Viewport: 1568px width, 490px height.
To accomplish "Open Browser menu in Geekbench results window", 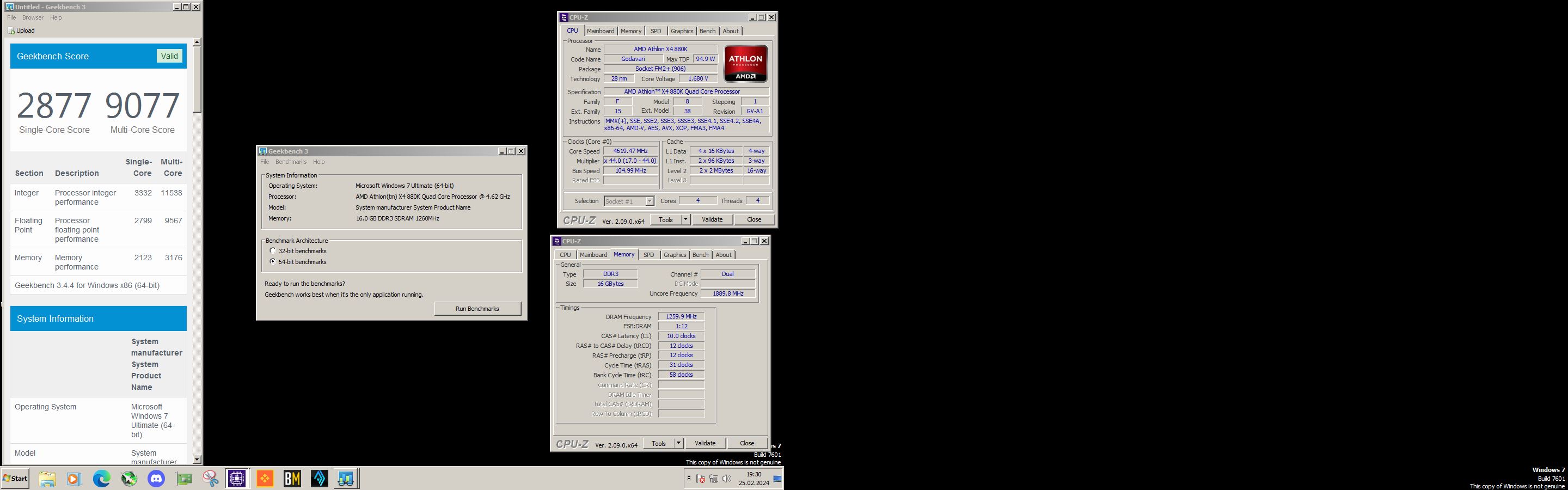I will click(x=33, y=17).
